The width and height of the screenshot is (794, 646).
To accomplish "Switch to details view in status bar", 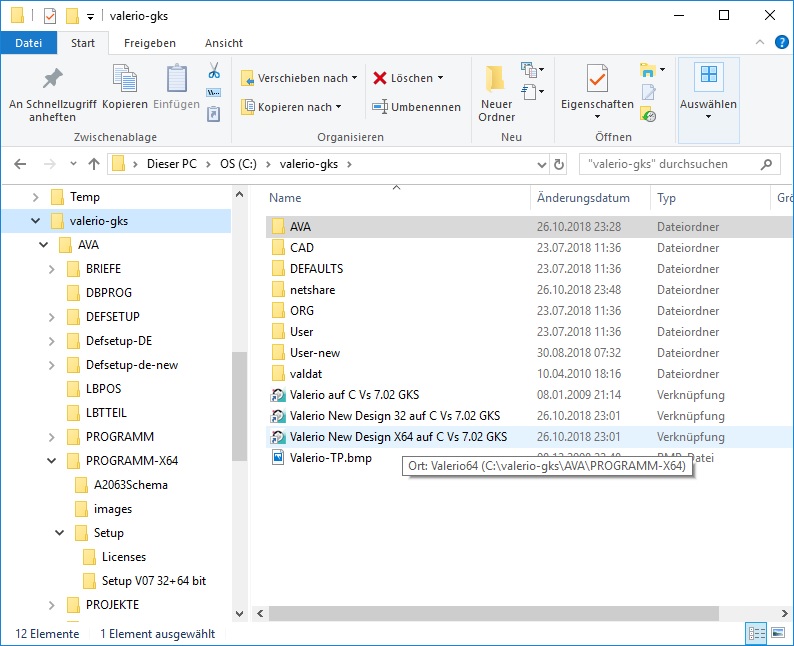I will click(756, 633).
